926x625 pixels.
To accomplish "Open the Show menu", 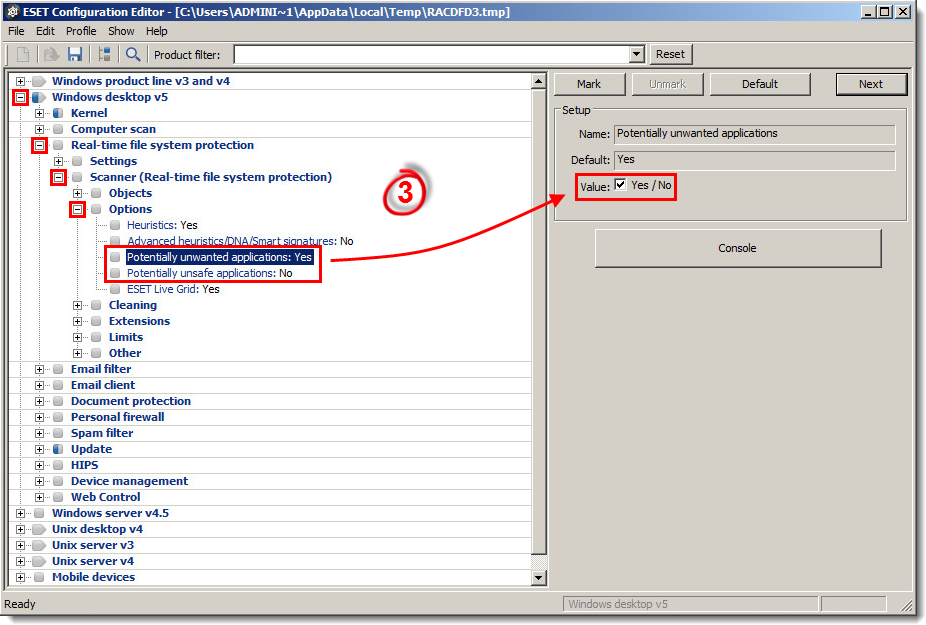I will point(121,31).
